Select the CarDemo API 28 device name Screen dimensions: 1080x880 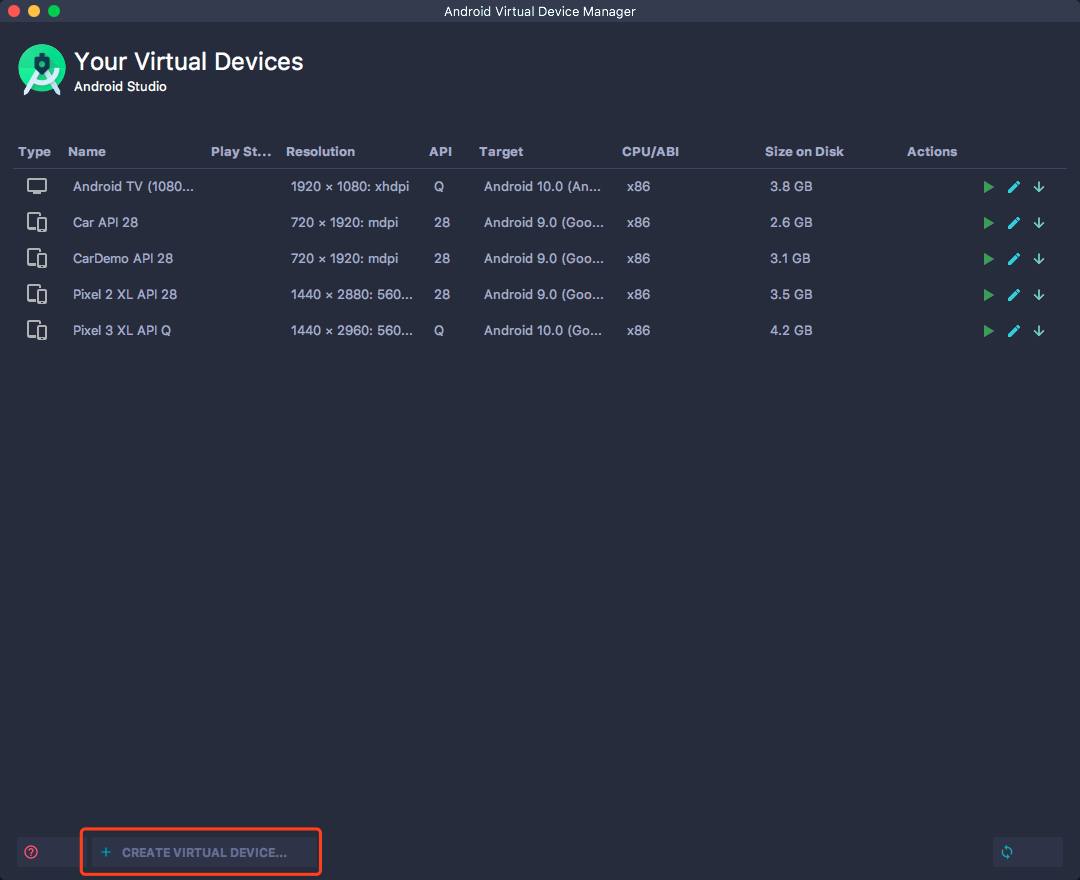(123, 258)
